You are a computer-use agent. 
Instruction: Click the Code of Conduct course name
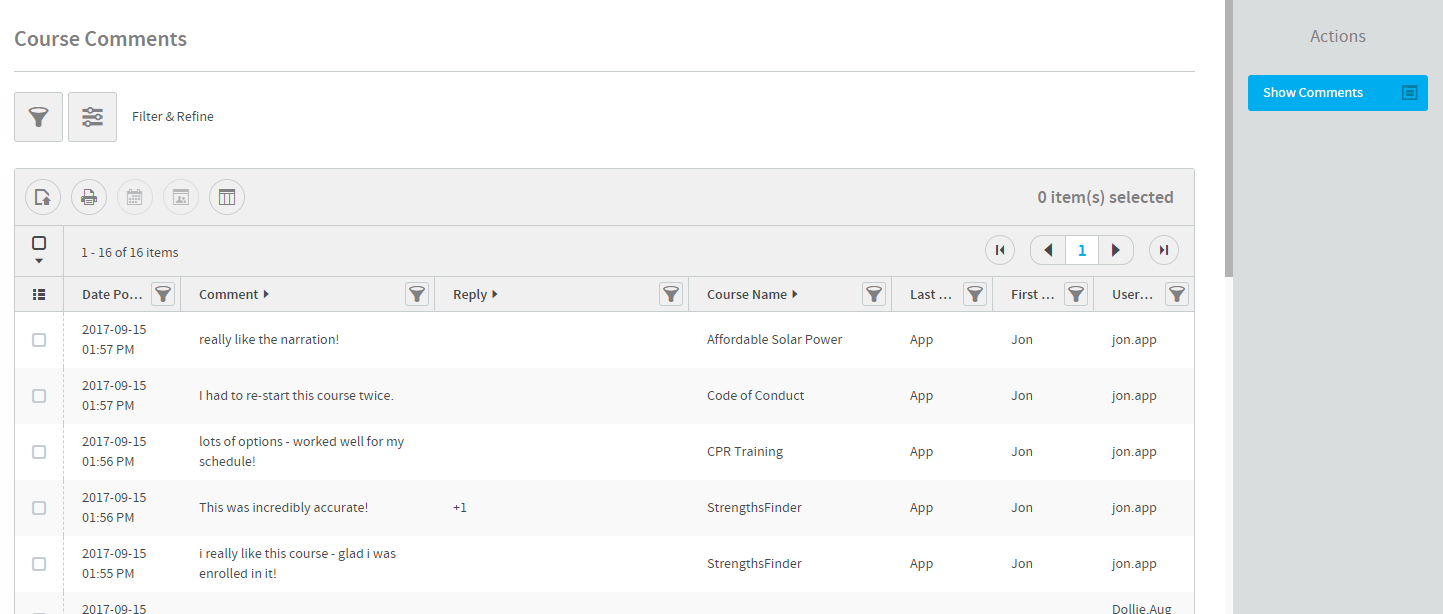tap(756, 396)
